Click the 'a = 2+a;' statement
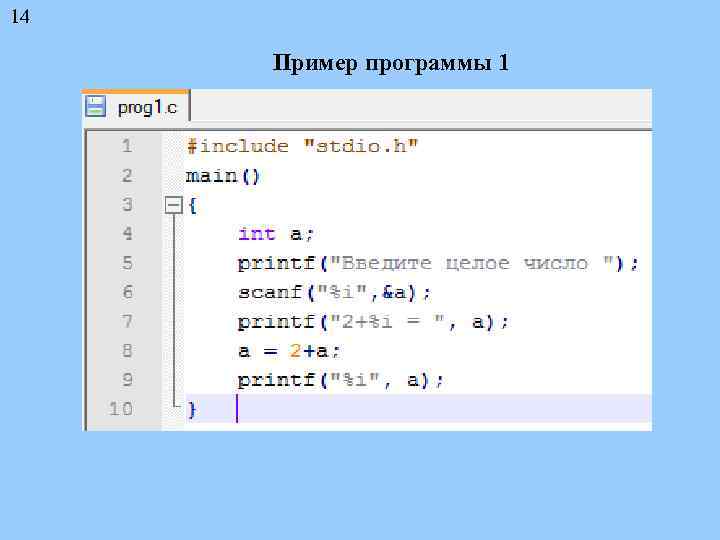This screenshot has height=540, width=720. pyautogui.click(x=289, y=351)
